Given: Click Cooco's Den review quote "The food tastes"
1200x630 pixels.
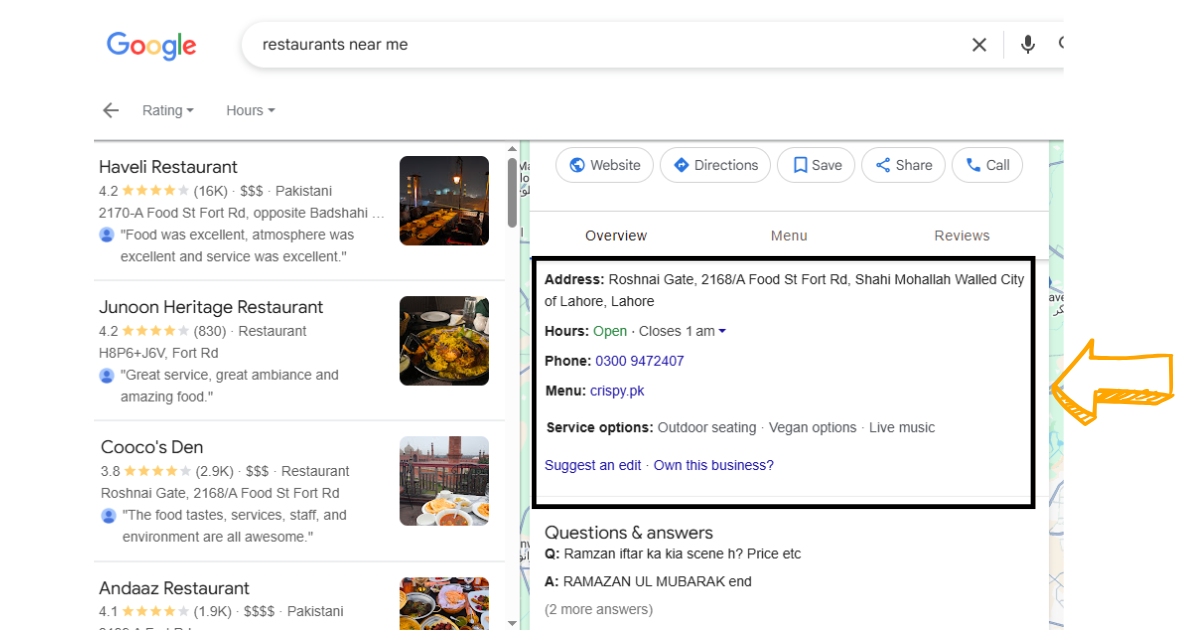Looking at the screenshot, I should [x=234, y=526].
